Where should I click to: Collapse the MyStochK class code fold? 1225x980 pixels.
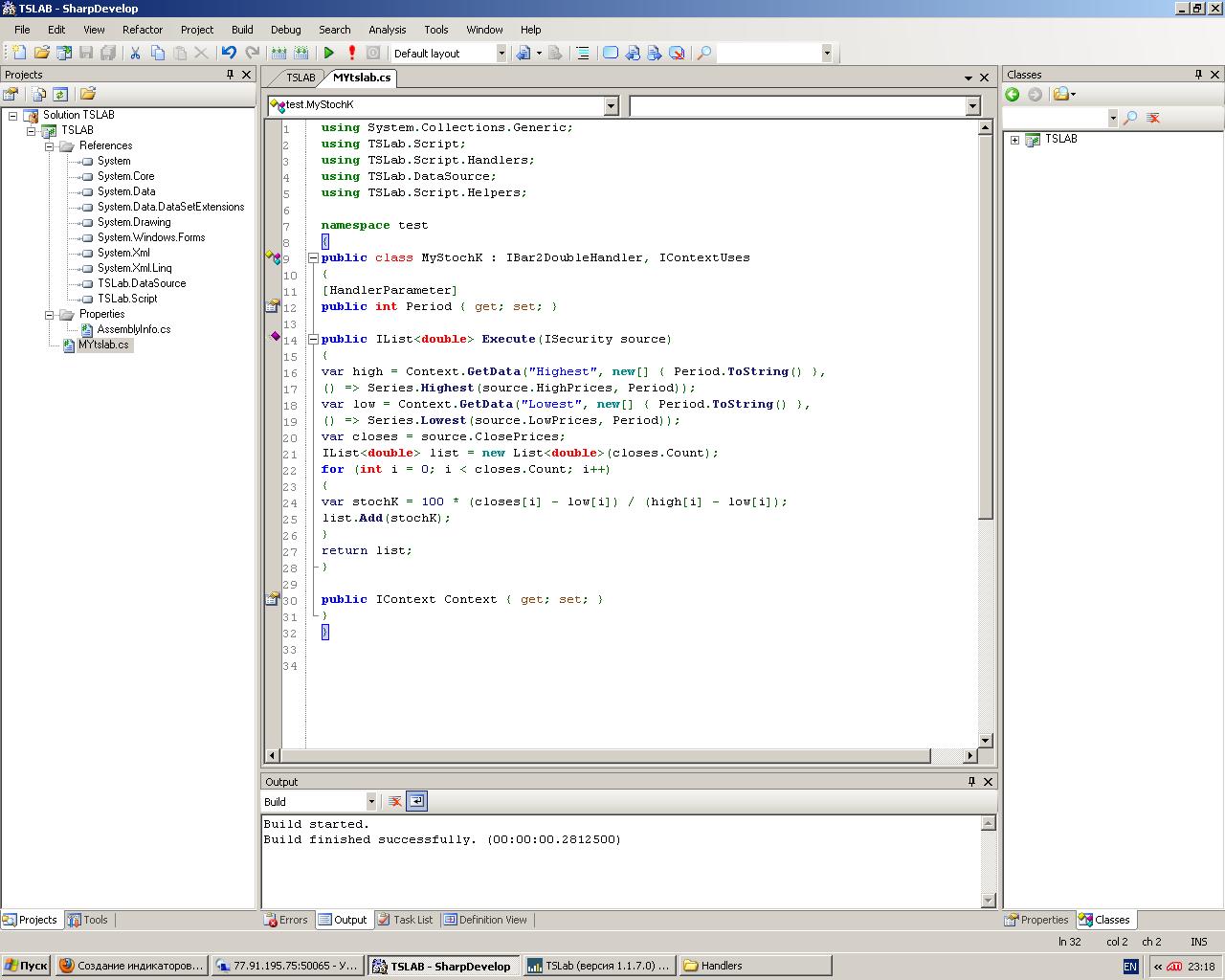[313, 257]
